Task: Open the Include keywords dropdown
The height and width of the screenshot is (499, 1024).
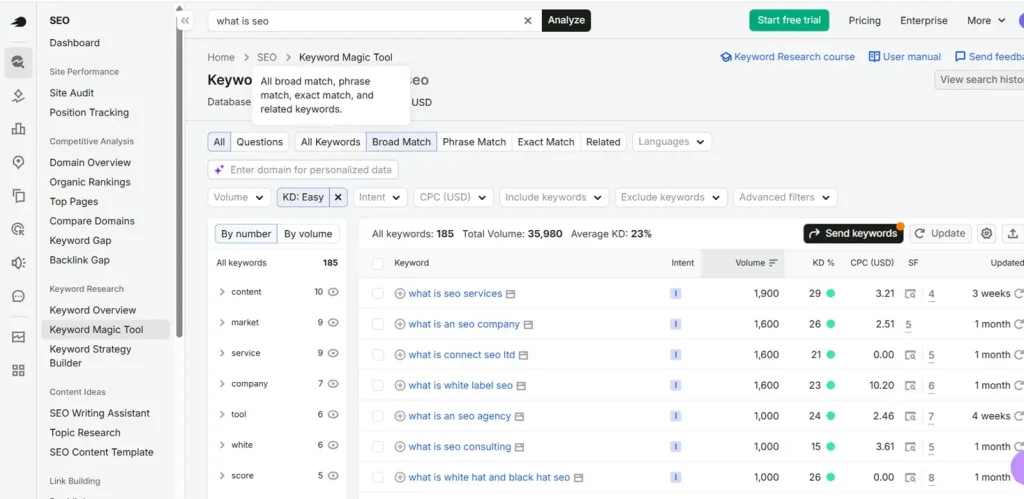Action: pyautogui.click(x=554, y=197)
